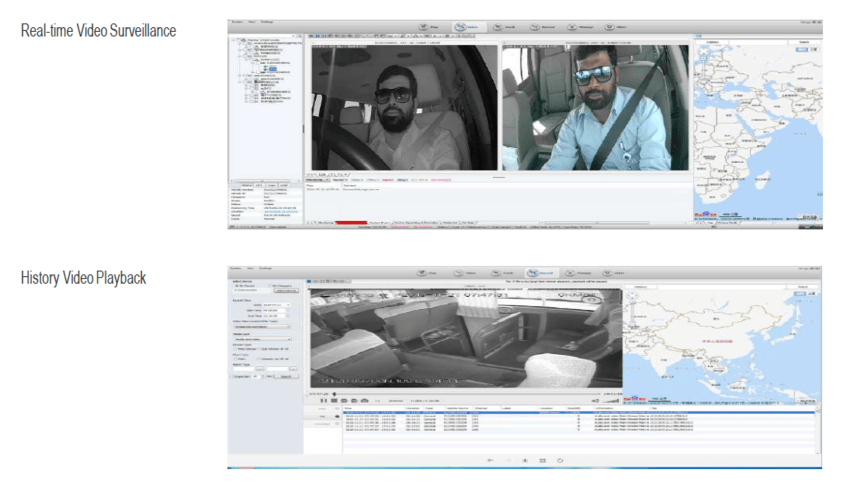Click the Search button in the playback panel

pos(287,377)
